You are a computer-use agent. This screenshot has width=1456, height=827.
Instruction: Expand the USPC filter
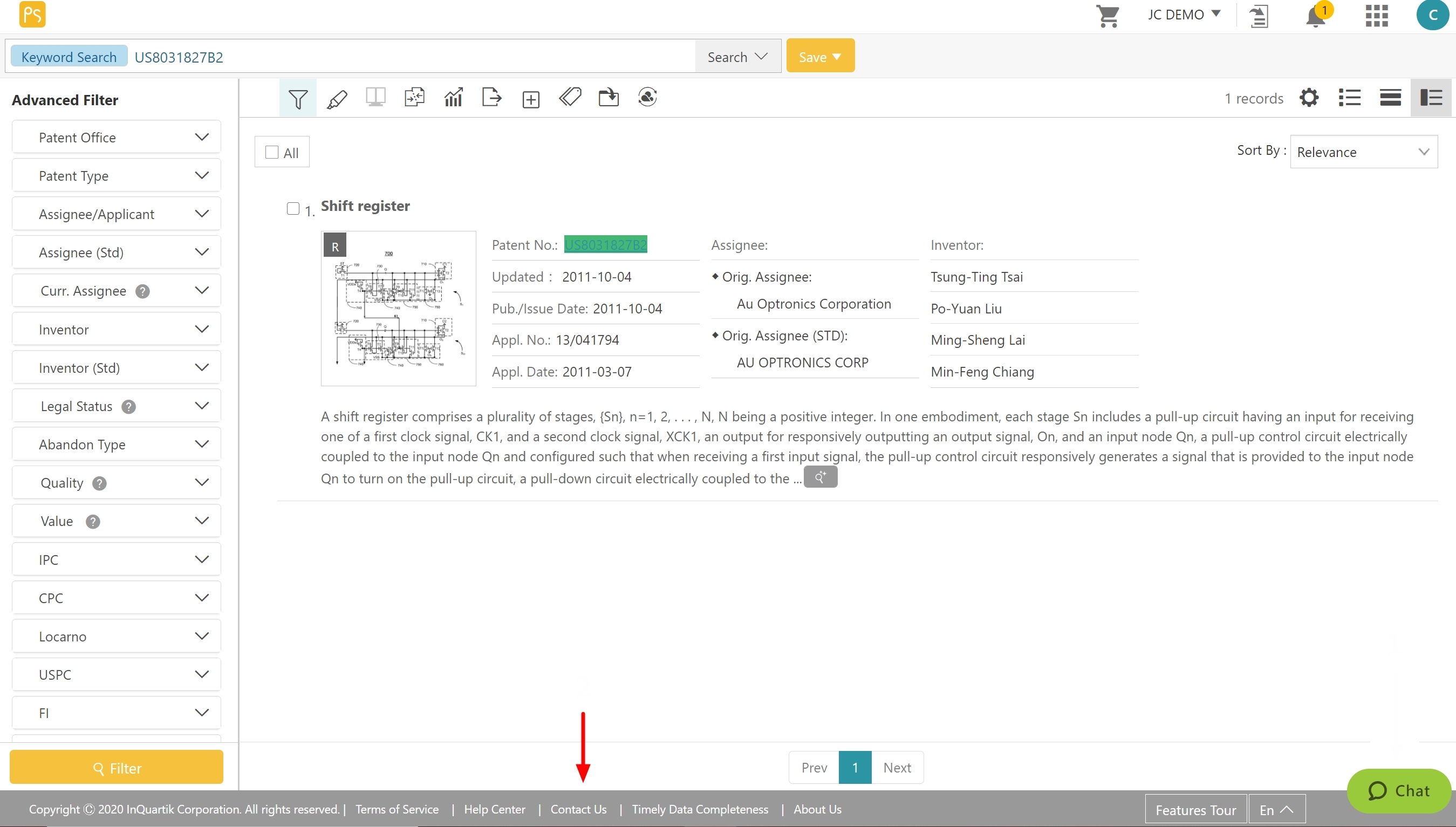(x=117, y=674)
